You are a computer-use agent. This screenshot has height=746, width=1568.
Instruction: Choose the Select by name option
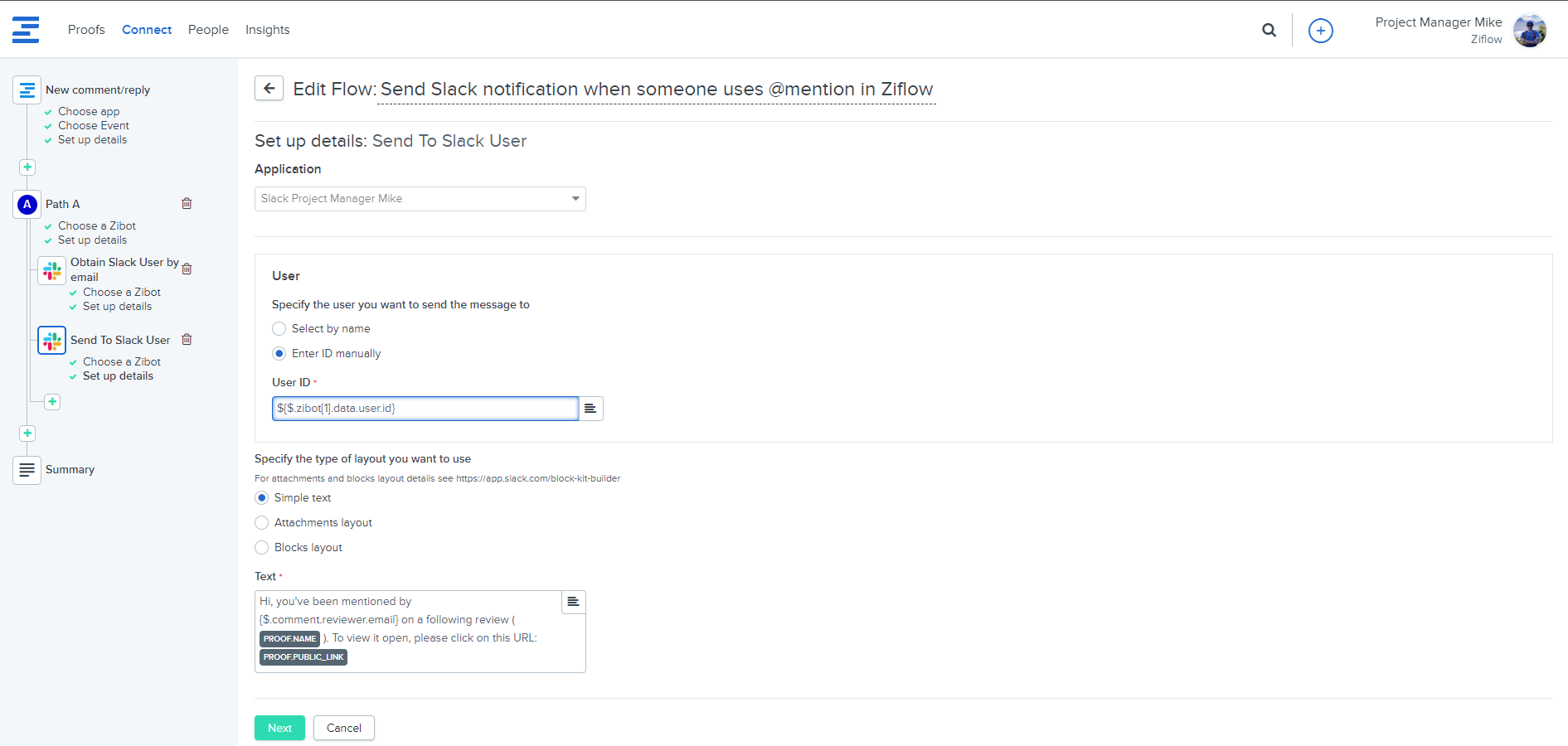click(x=279, y=329)
